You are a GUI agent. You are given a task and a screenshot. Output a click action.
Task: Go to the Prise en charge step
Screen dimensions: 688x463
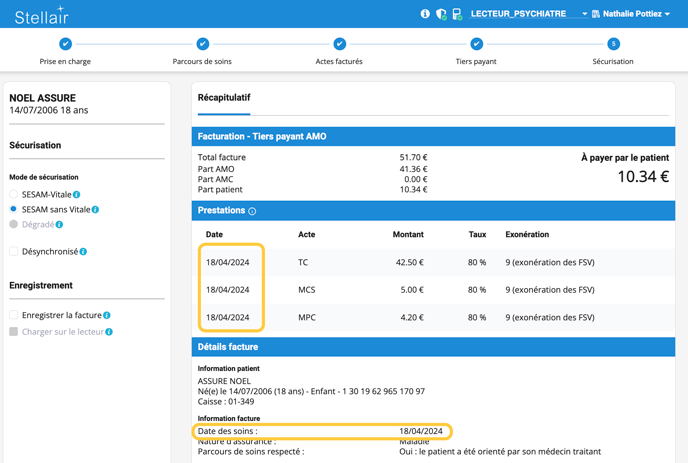point(65,44)
